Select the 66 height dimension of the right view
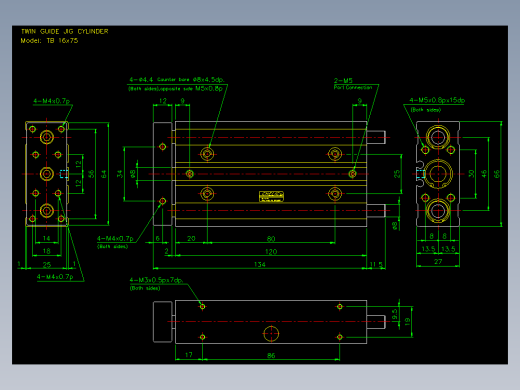 497,174
